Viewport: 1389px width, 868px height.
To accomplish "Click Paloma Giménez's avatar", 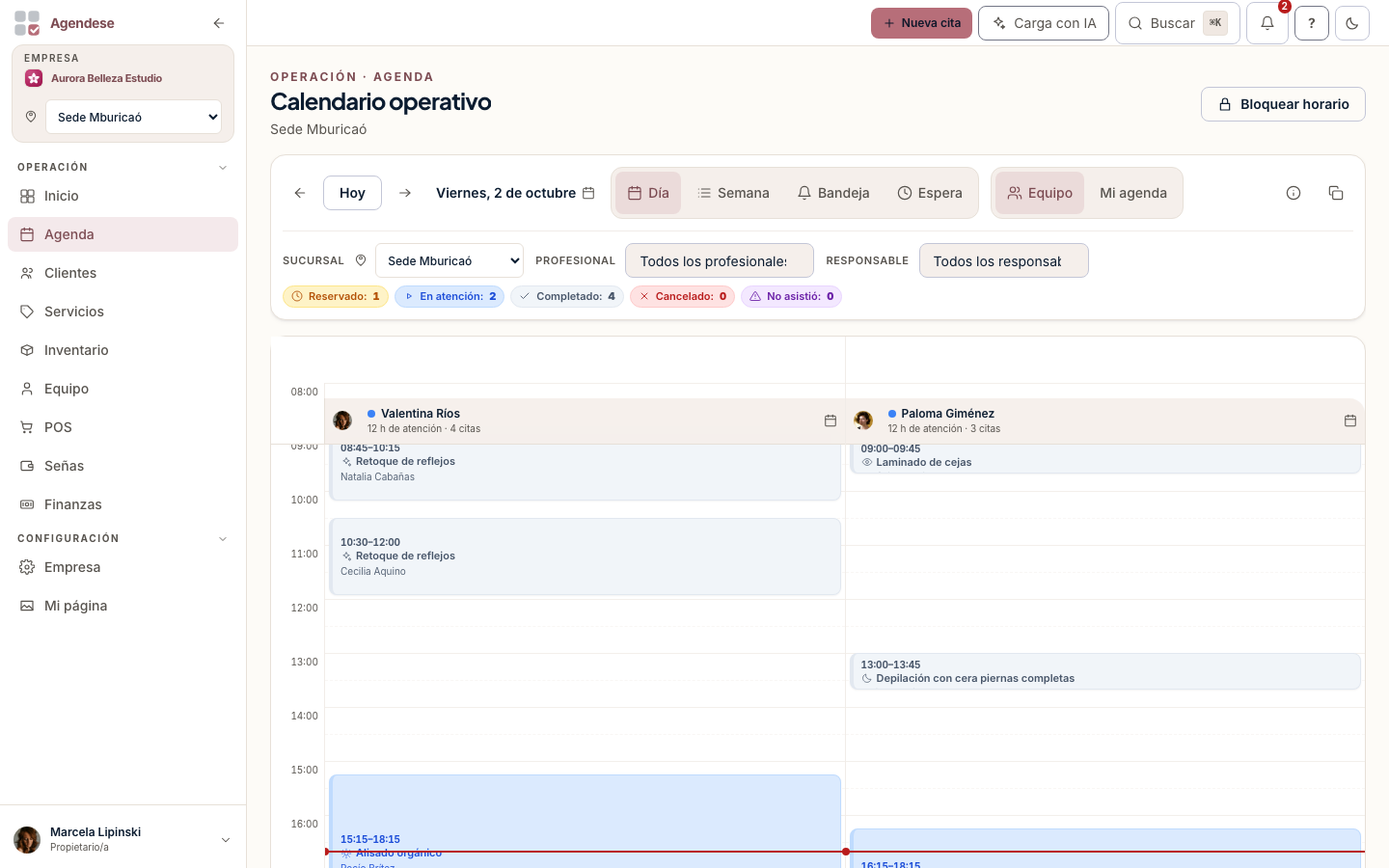I will (x=863, y=420).
